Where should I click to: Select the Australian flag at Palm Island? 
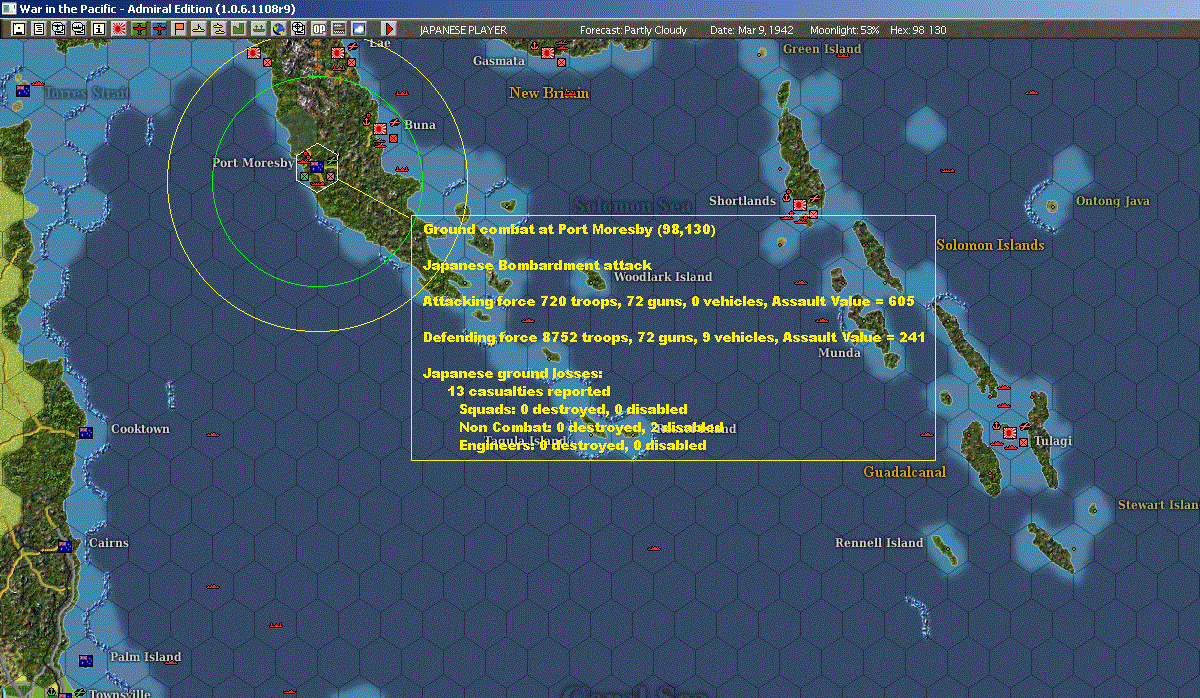coord(86,661)
